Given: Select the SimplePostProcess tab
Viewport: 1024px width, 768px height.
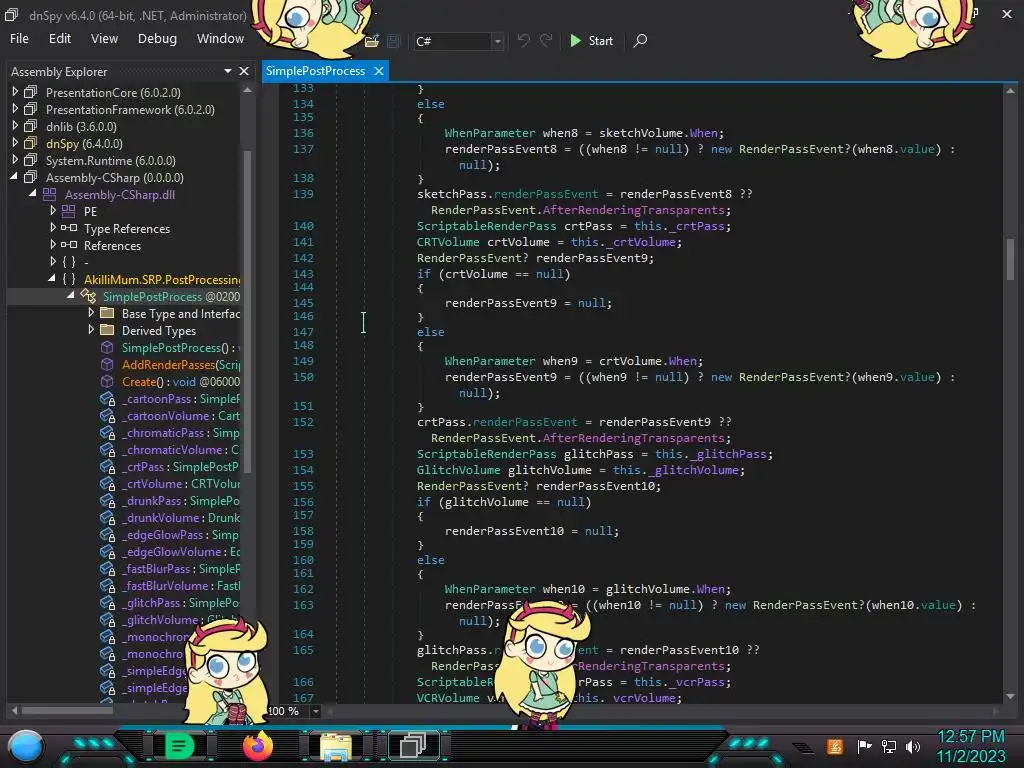Looking at the screenshot, I should click(x=315, y=71).
